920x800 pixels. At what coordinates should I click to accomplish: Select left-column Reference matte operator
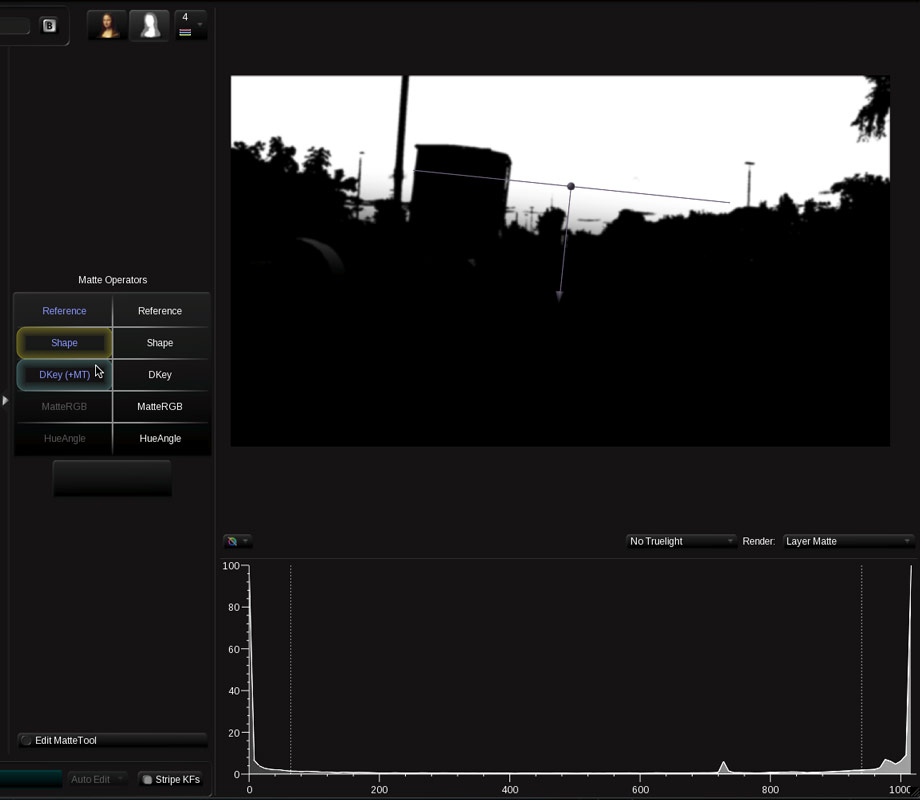(x=64, y=311)
